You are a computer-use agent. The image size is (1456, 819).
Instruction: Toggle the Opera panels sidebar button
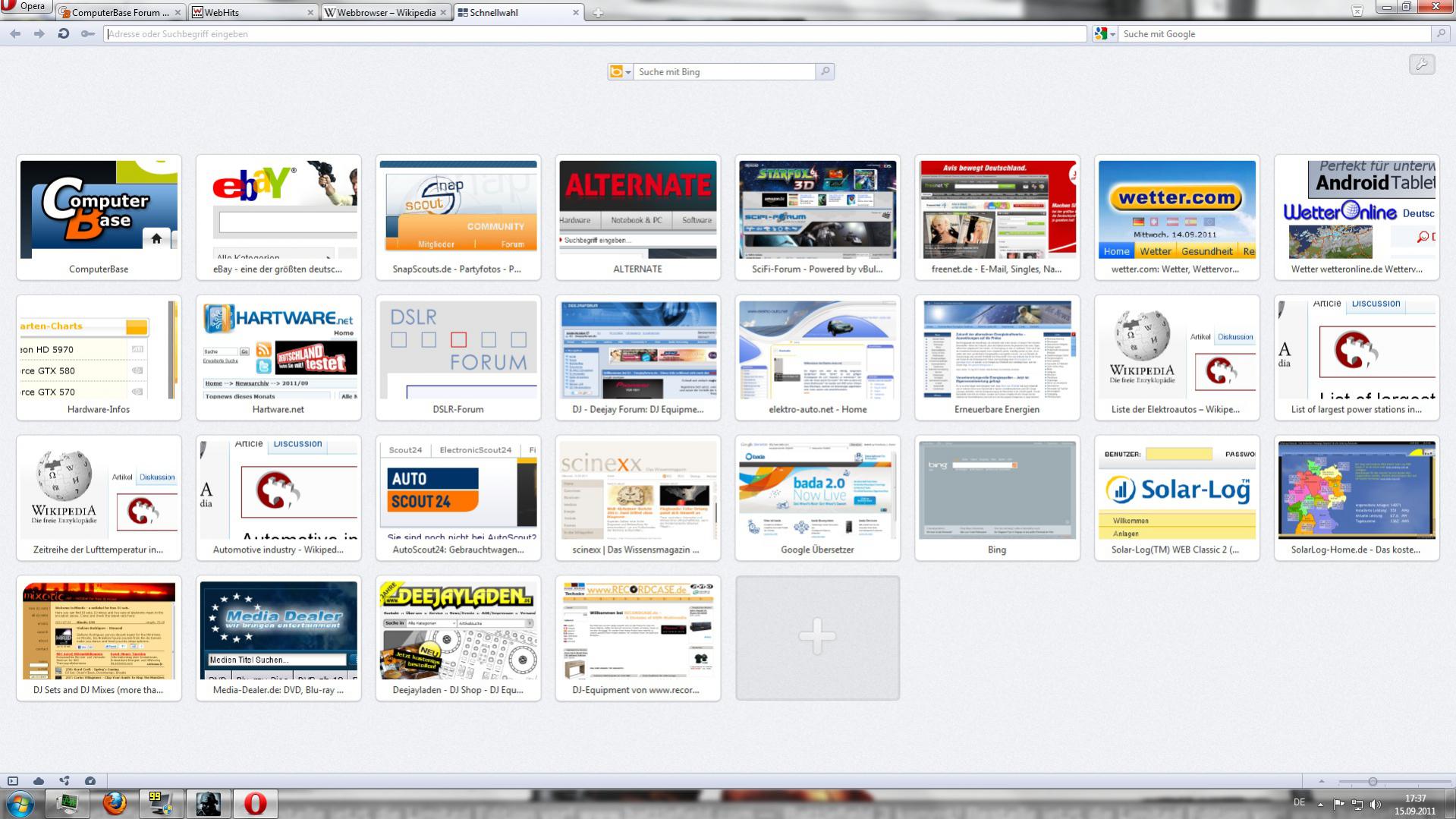coord(13,781)
